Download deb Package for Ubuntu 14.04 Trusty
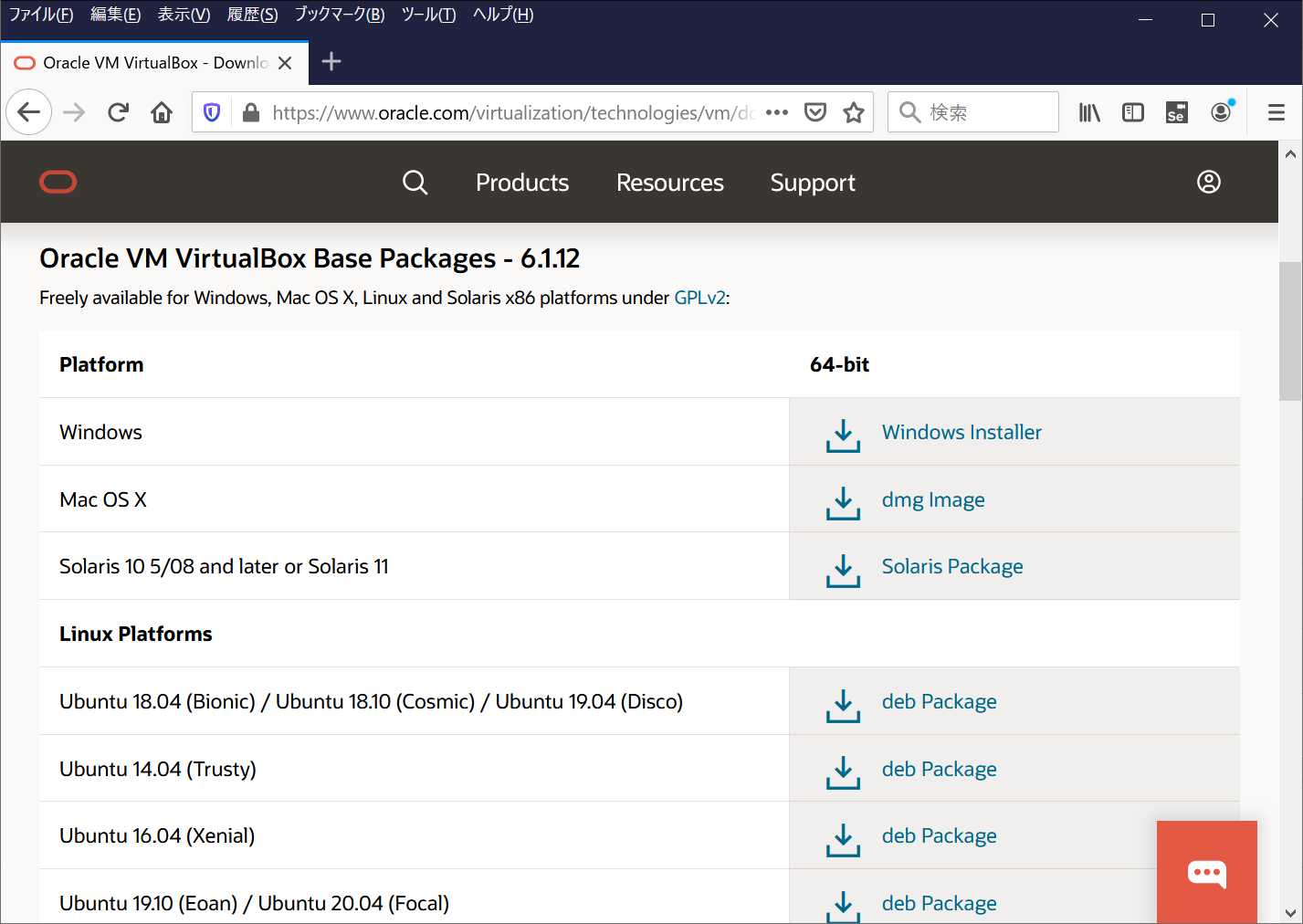The height and width of the screenshot is (924, 1303). coord(940,769)
